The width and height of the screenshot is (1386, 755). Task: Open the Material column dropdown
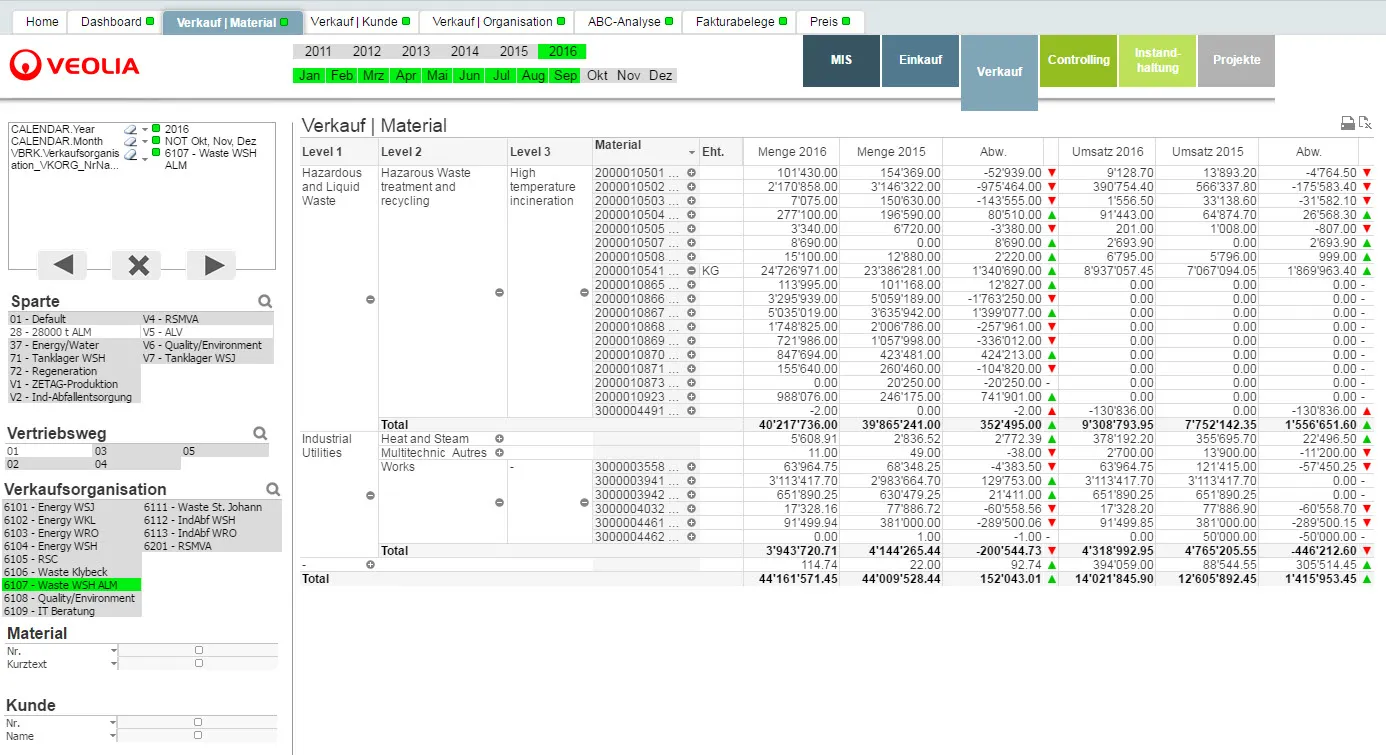coord(691,152)
